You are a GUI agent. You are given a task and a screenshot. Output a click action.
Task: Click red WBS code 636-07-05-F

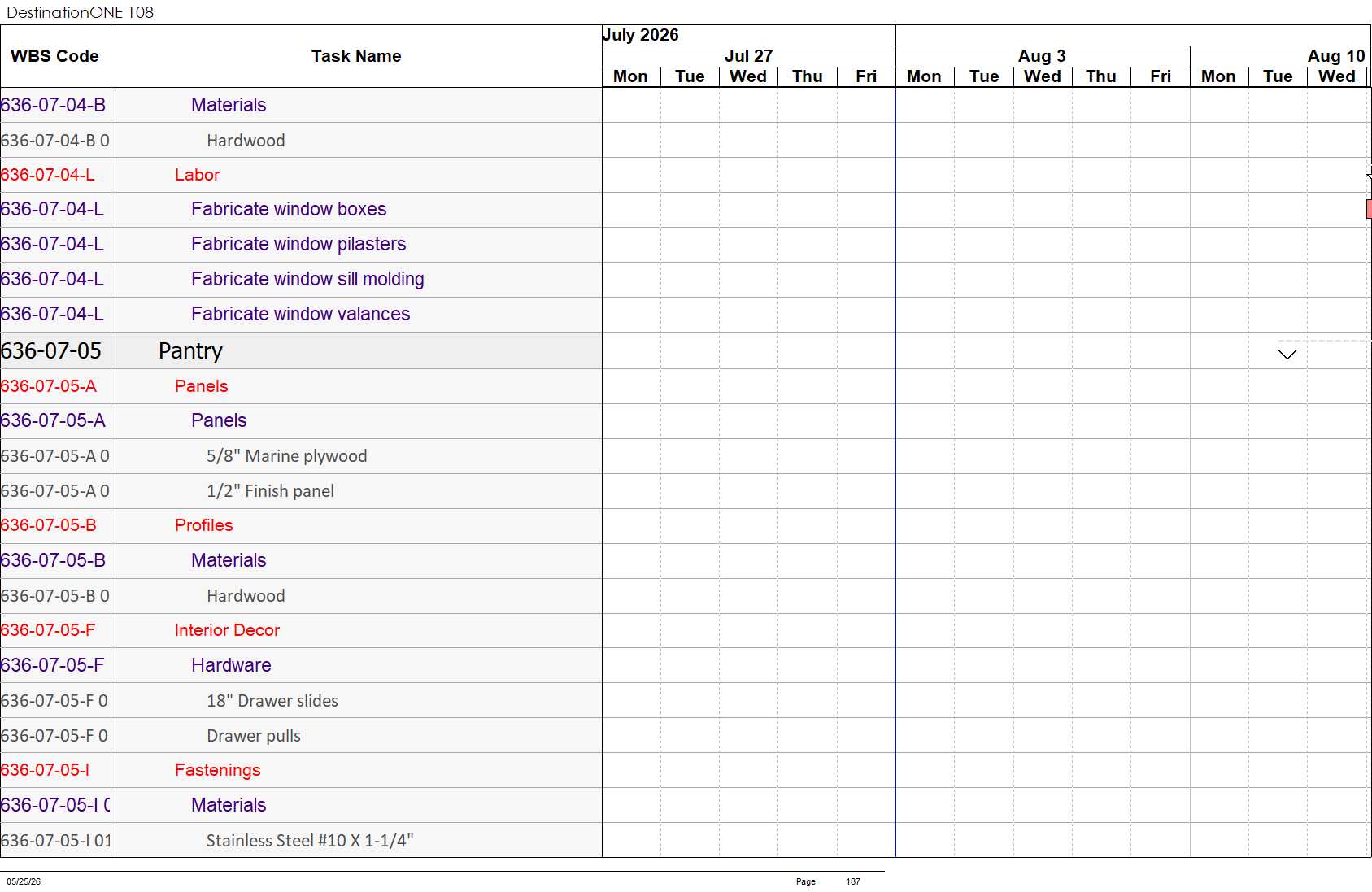click(48, 630)
